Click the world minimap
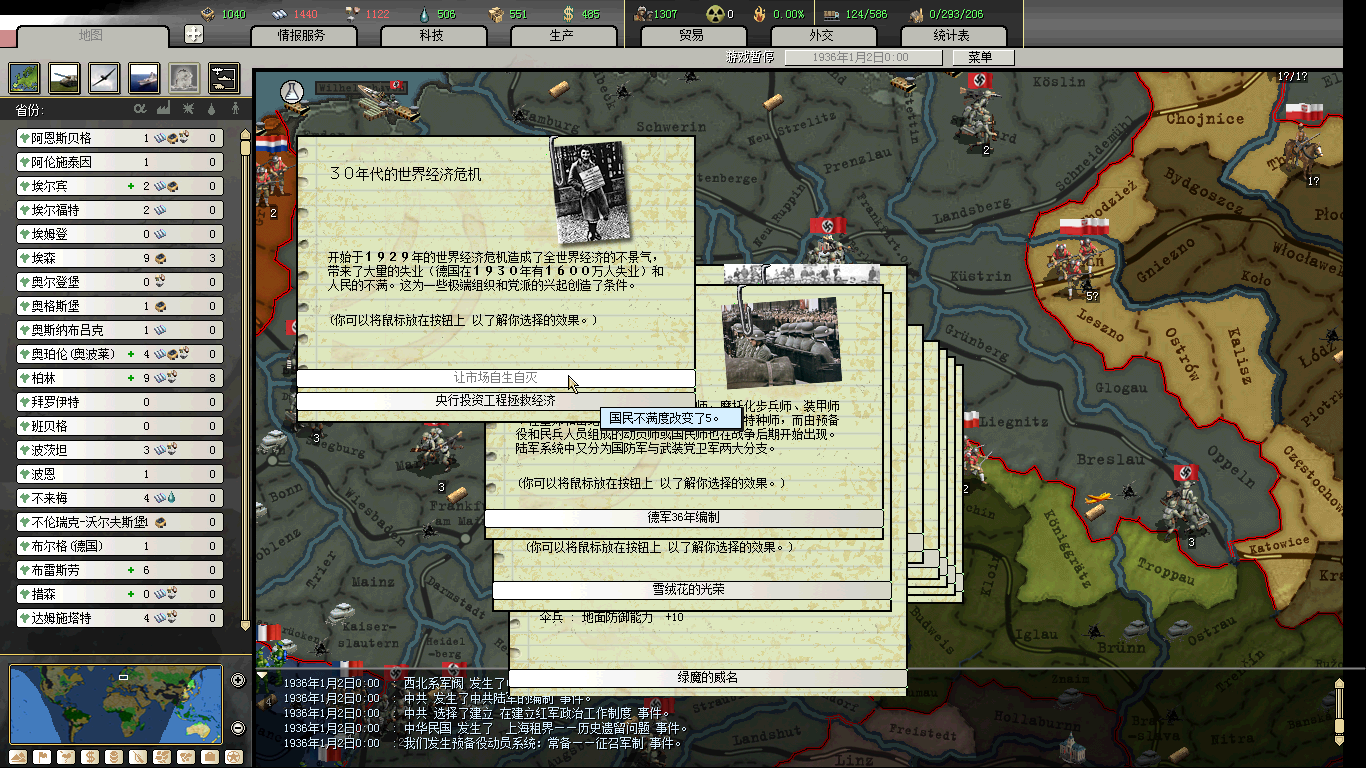The width and height of the screenshot is (1366, 768). point(115,704)
